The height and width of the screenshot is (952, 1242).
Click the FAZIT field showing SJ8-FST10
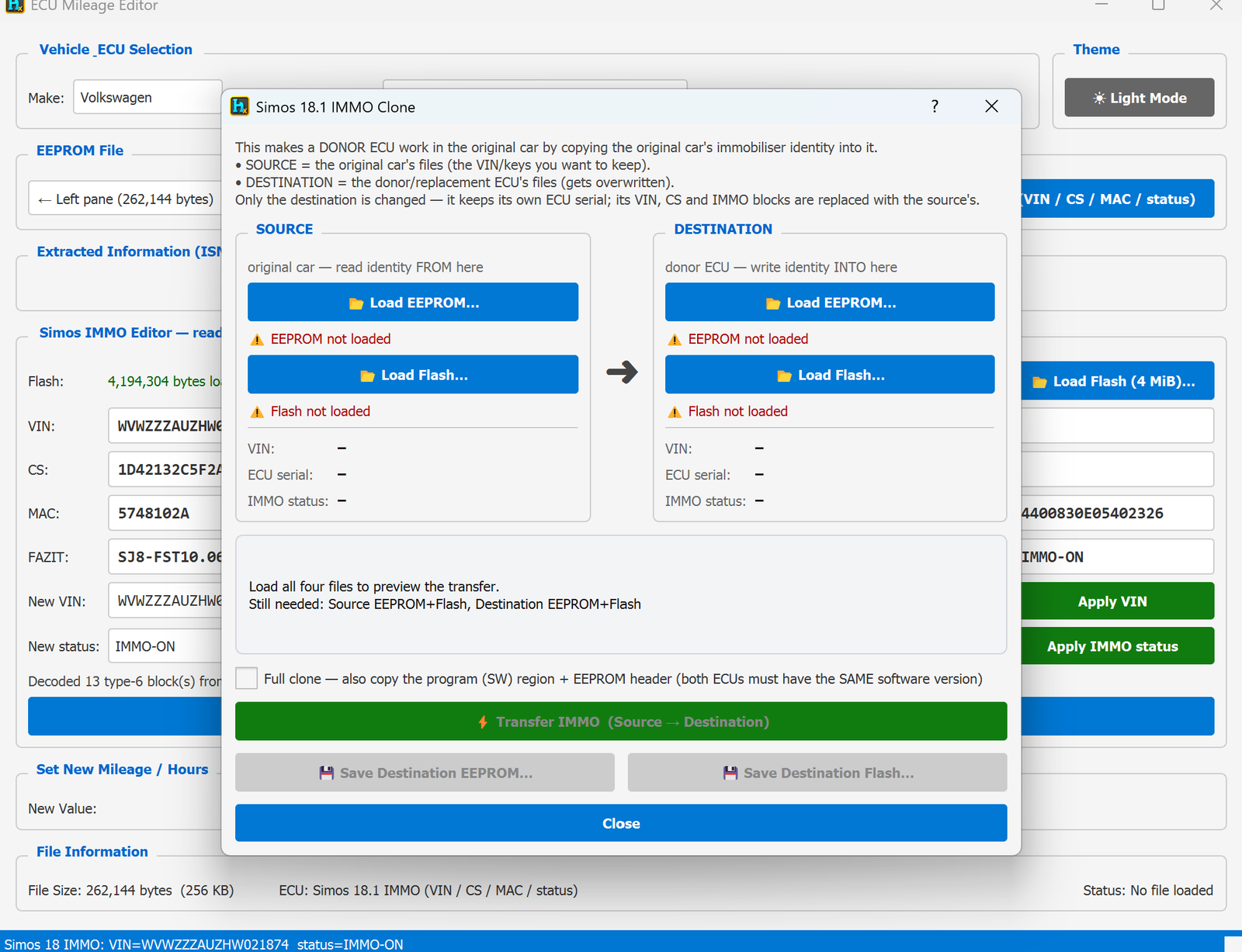165,556
